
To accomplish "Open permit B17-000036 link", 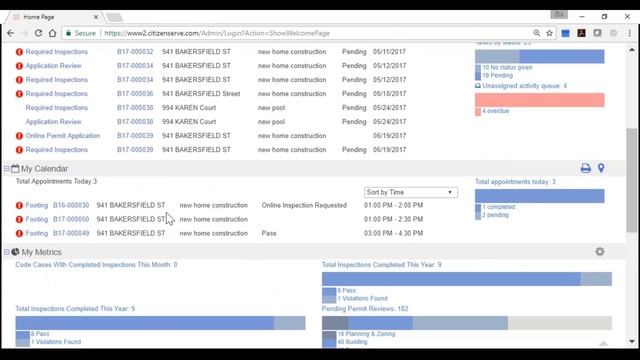I will 135,94.
